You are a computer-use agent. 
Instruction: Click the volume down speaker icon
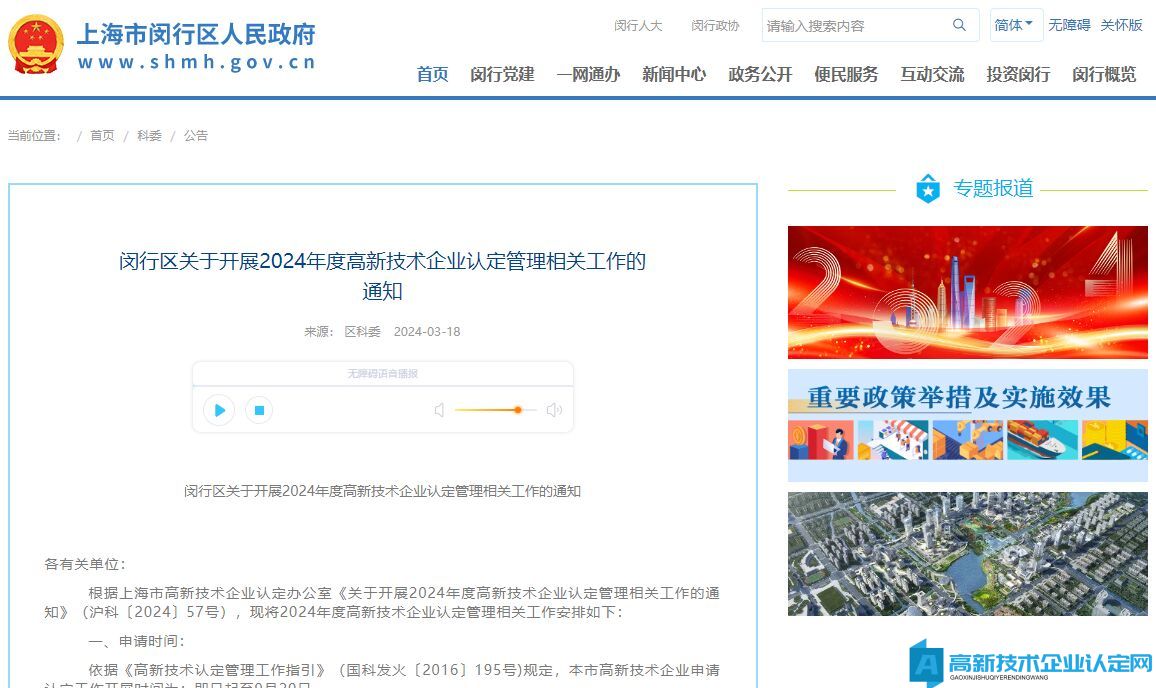click(439, 410)
